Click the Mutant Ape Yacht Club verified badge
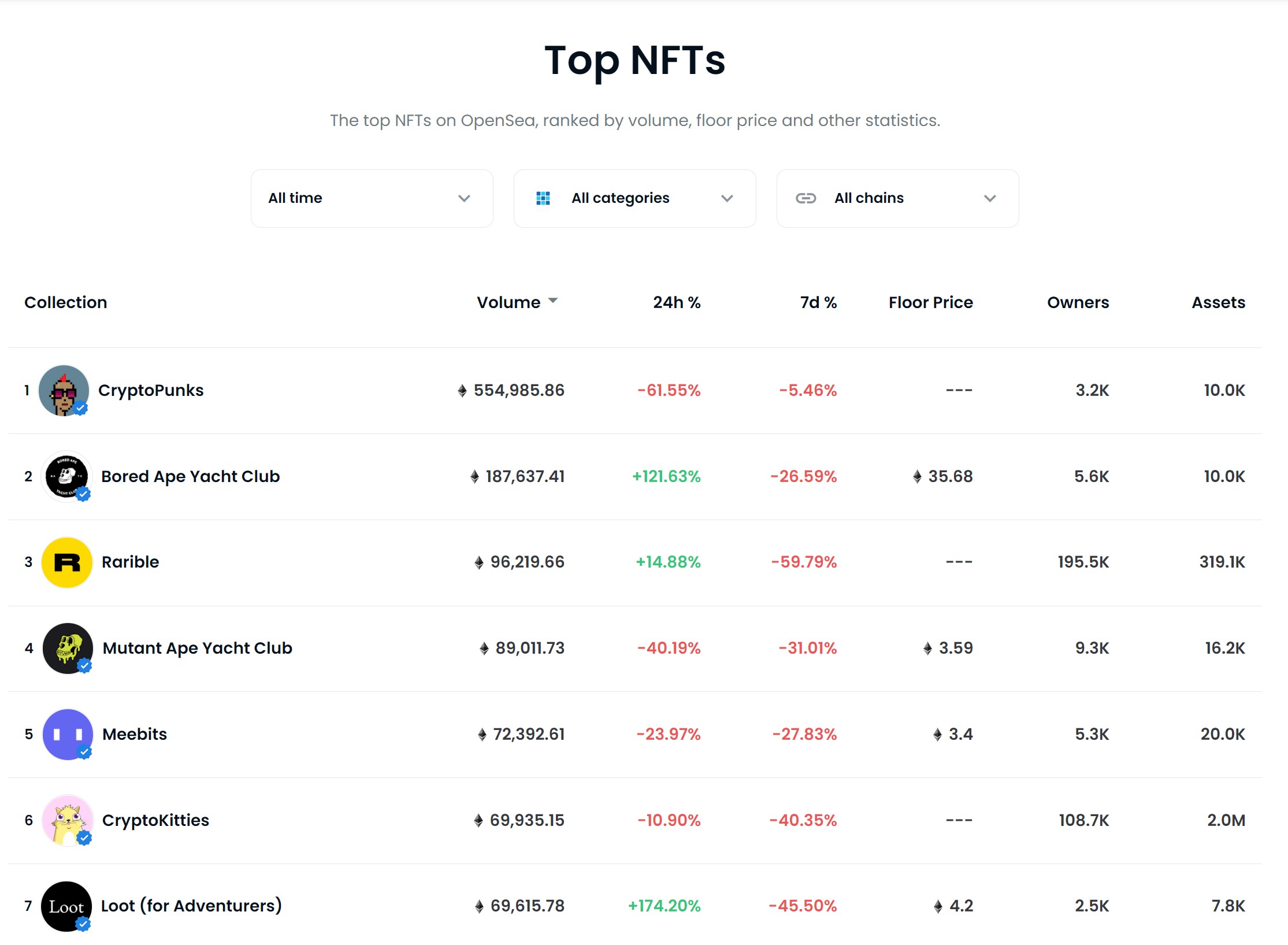 click(x=84, y=666)
